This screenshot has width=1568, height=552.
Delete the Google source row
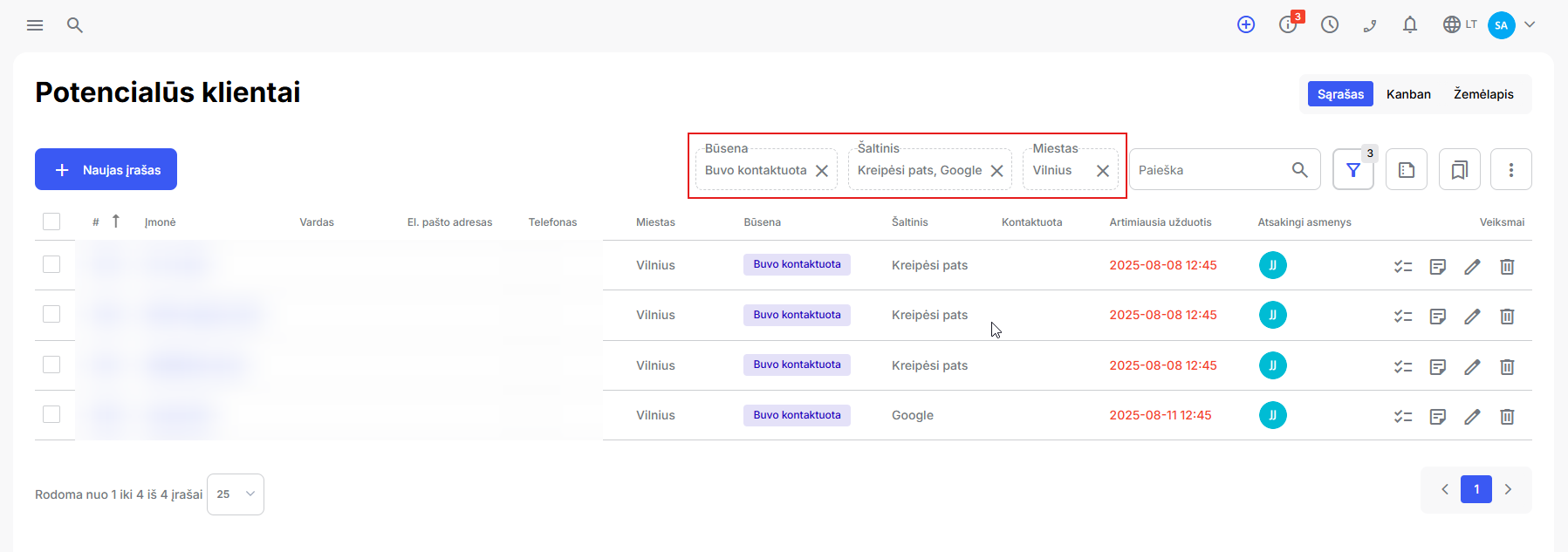[x=1507, y=417]
